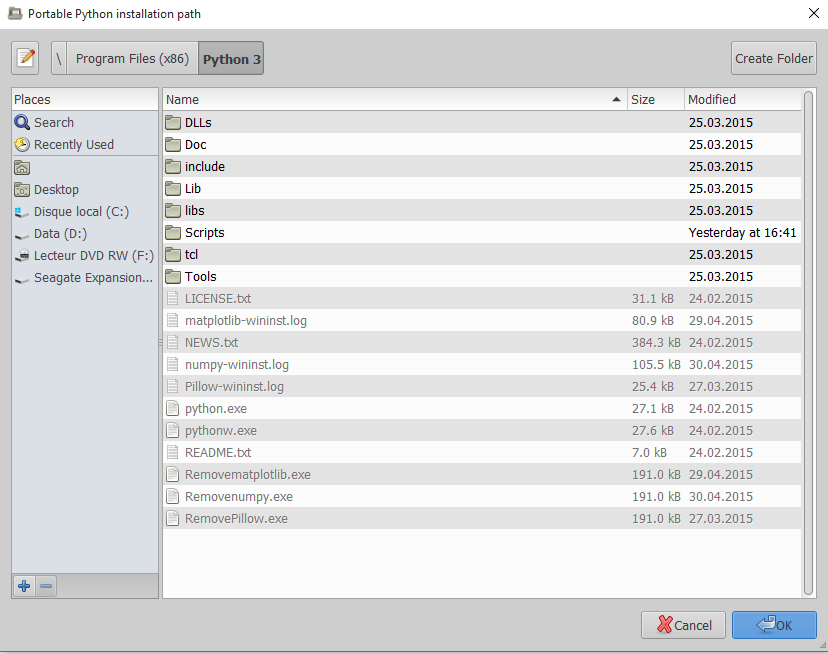Click the Doc folder icon
This screenshot has width=828, height=654.
point(173,145)
